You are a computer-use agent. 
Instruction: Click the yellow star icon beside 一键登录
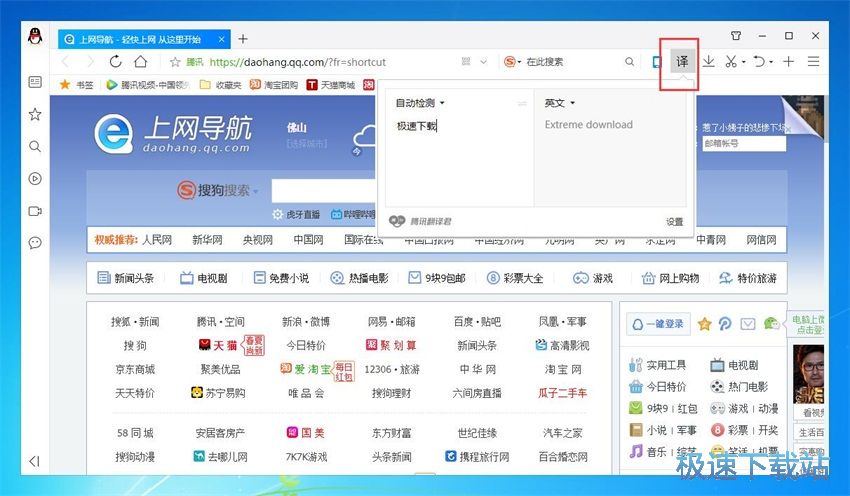click(x=704, y=324)
